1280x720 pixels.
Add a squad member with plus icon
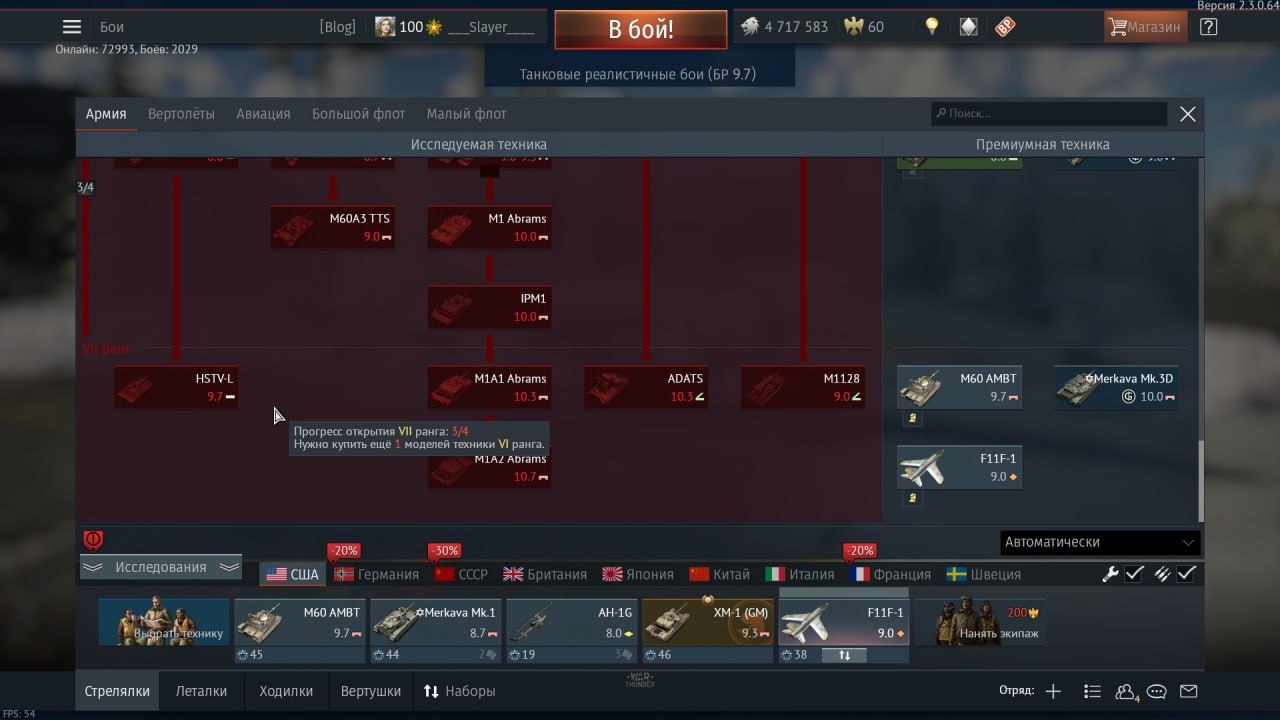[x=1053, y=691]
